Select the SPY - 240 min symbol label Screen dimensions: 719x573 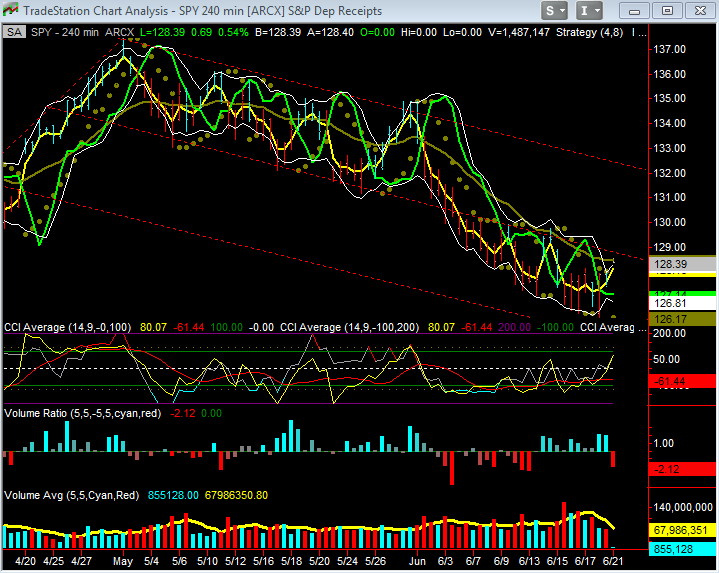coord(65,33)
